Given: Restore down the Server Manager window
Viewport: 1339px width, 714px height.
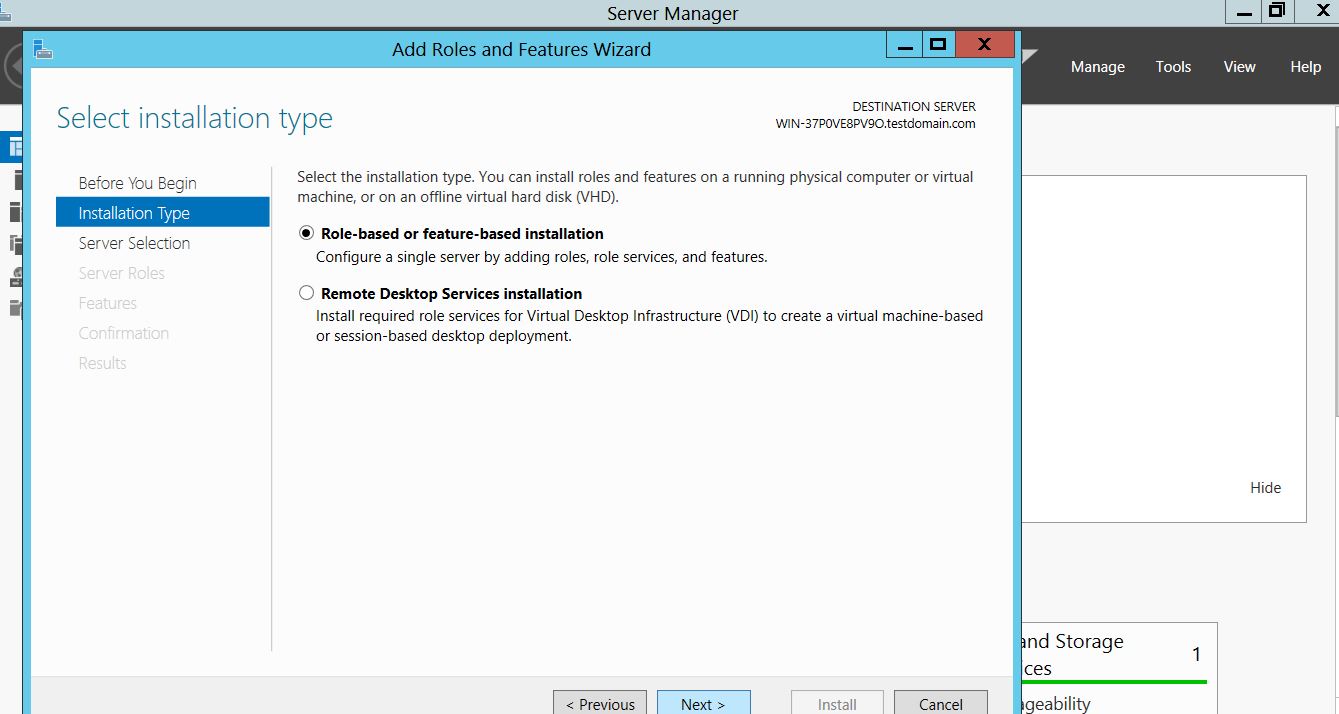Looking at the screenshot, I should 1276,12.
